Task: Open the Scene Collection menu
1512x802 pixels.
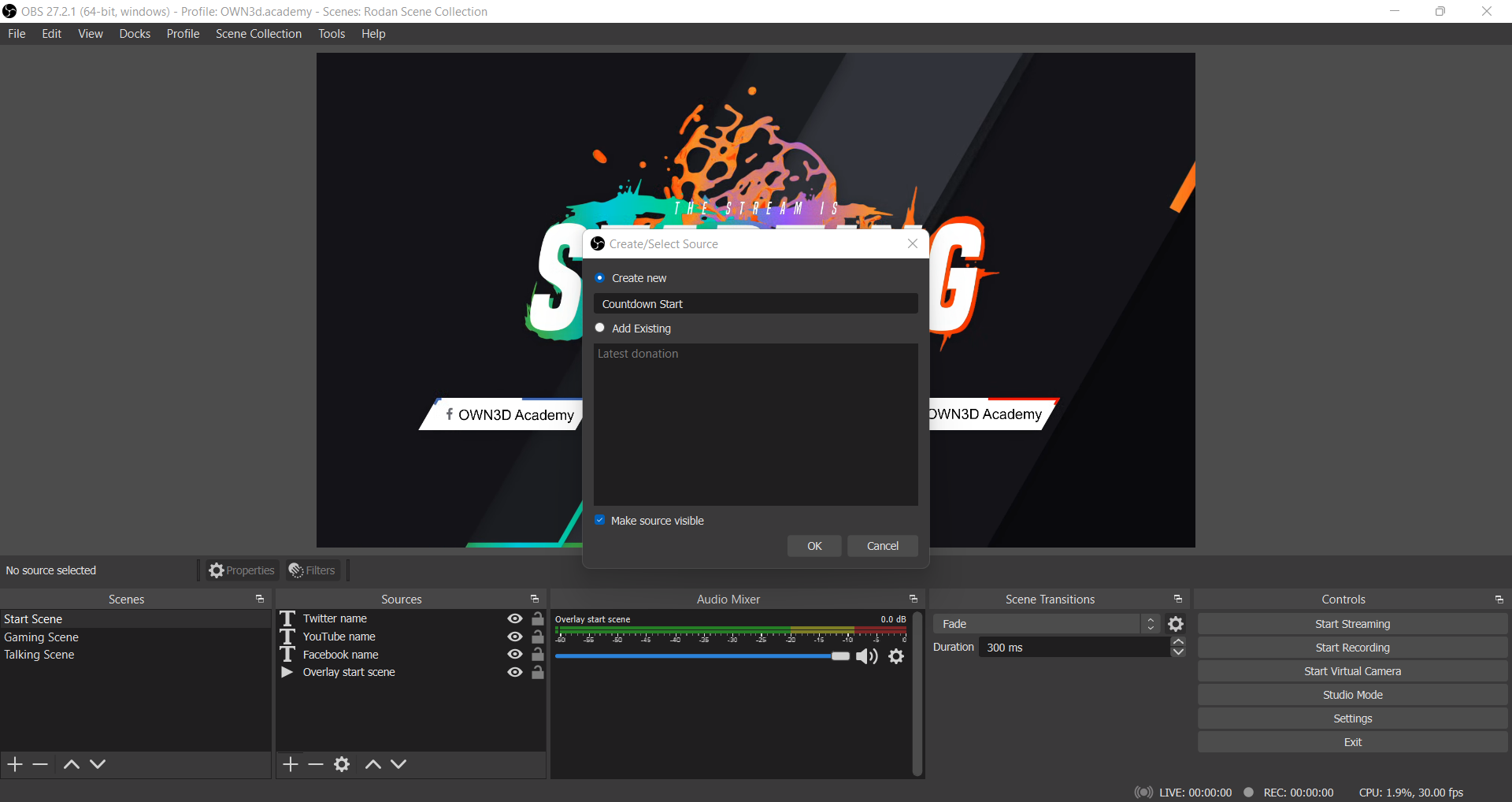Action: (x=258, y=34)
